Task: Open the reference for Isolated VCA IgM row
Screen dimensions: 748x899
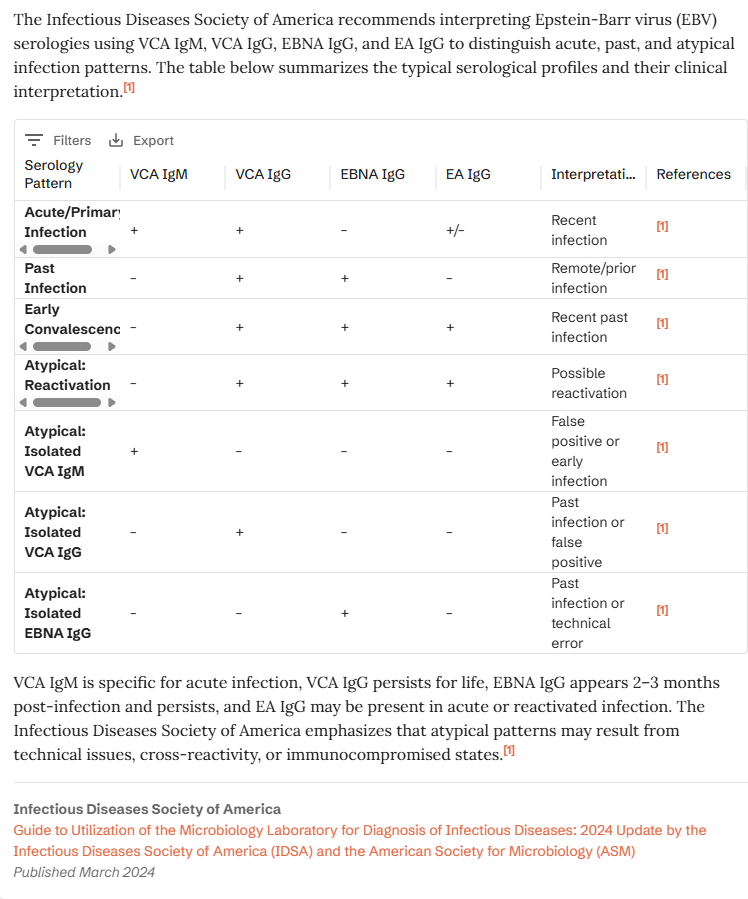Action: coord(662,448)
